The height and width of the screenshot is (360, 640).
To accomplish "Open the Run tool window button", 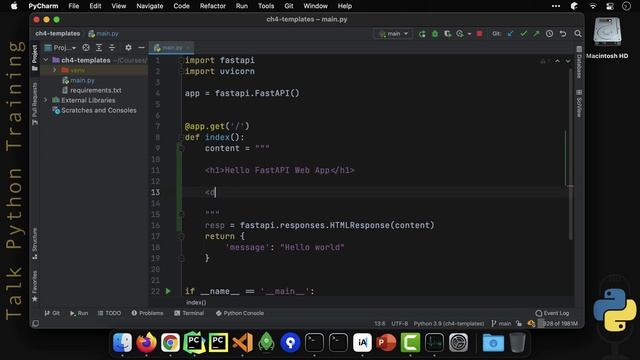I will click(79, 313).
